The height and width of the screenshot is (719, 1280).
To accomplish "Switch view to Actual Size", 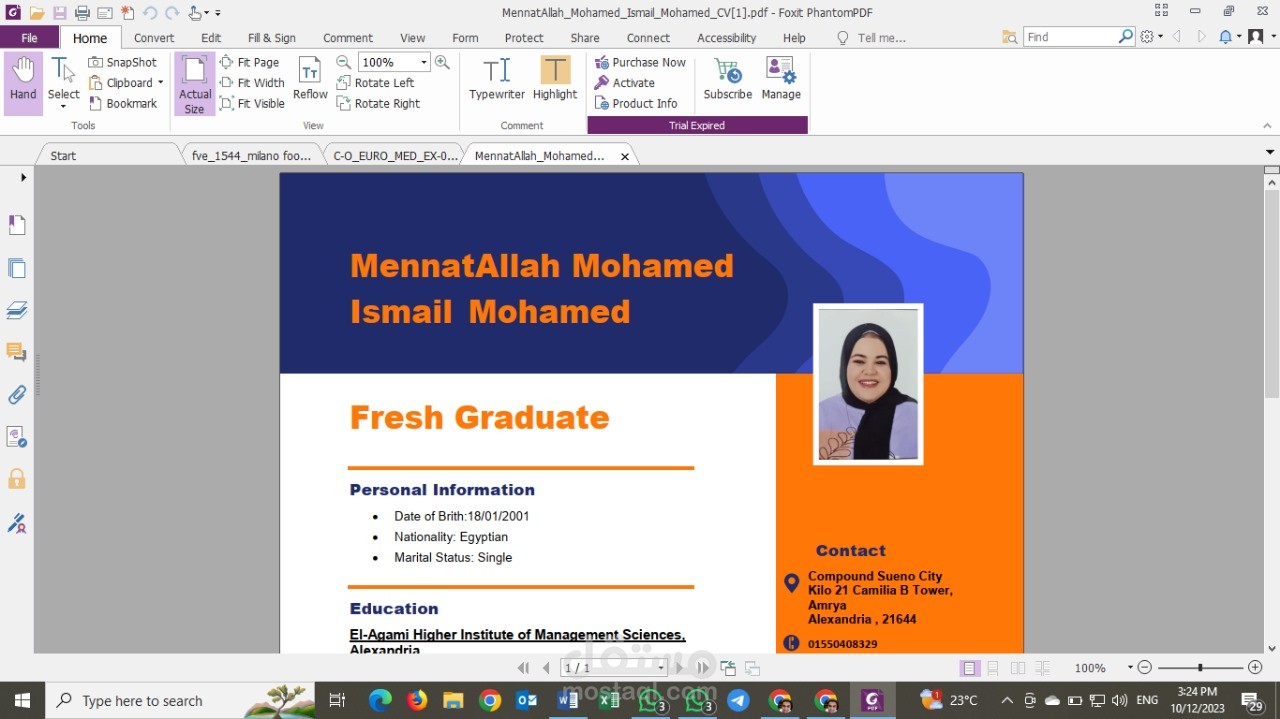I will [x=195, y=84].
